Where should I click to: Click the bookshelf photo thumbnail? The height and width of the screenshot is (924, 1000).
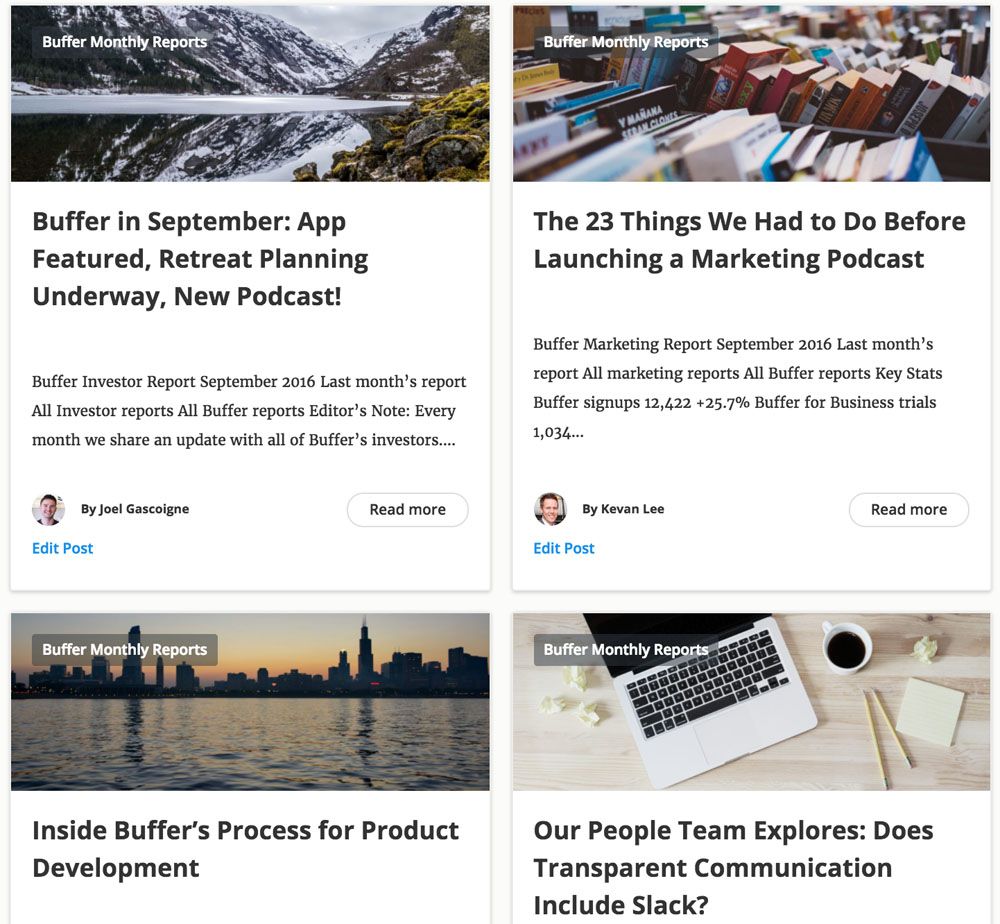click(x=752, y=94)
